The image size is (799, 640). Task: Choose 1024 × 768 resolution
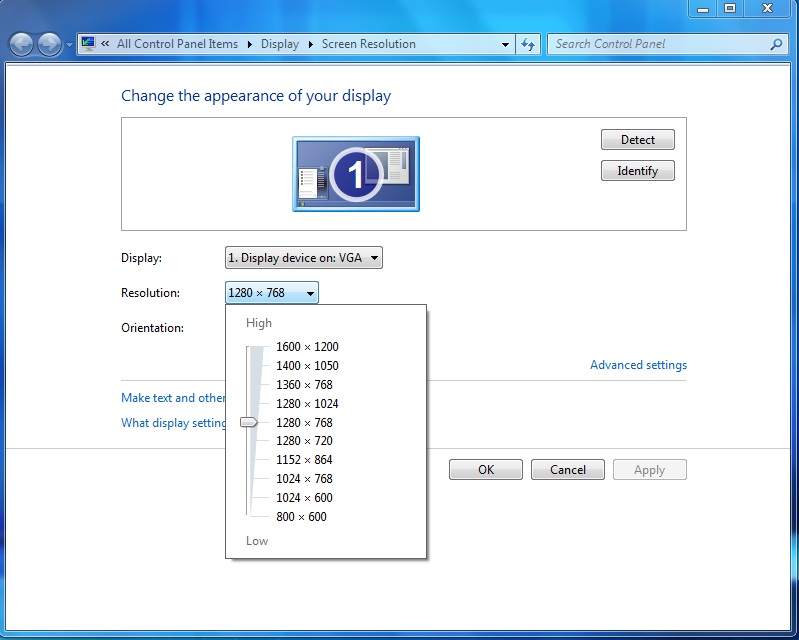coord(304,479)
